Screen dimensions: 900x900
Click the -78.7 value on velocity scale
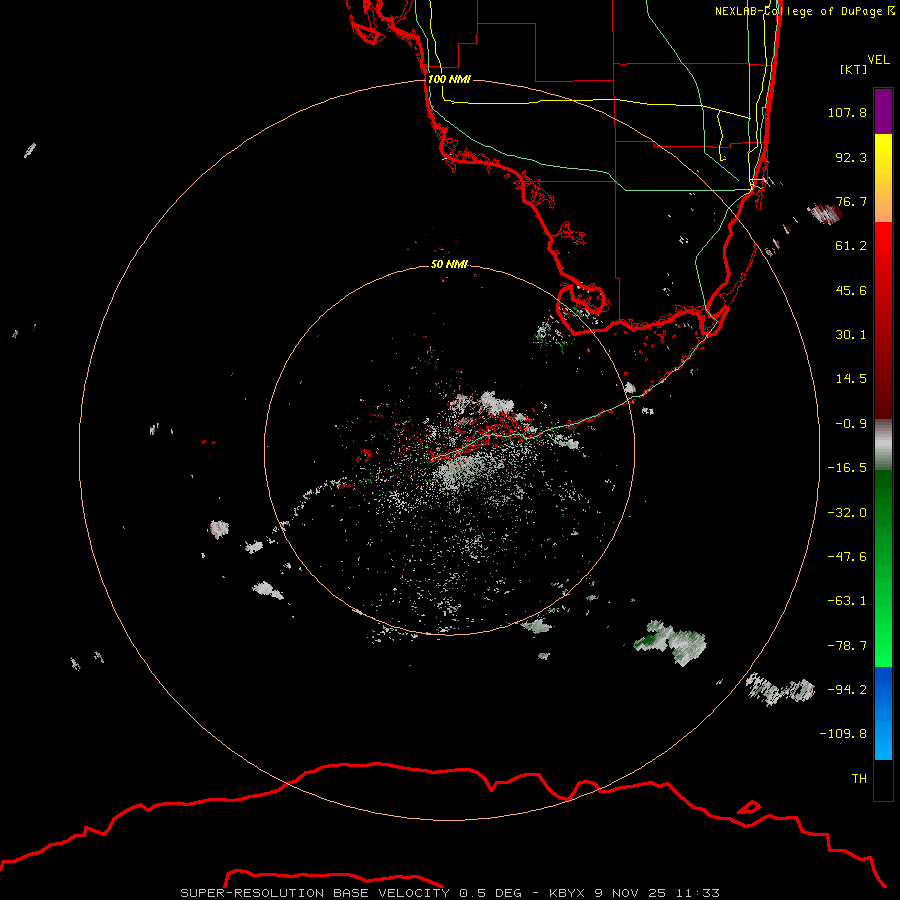[847, 646]
